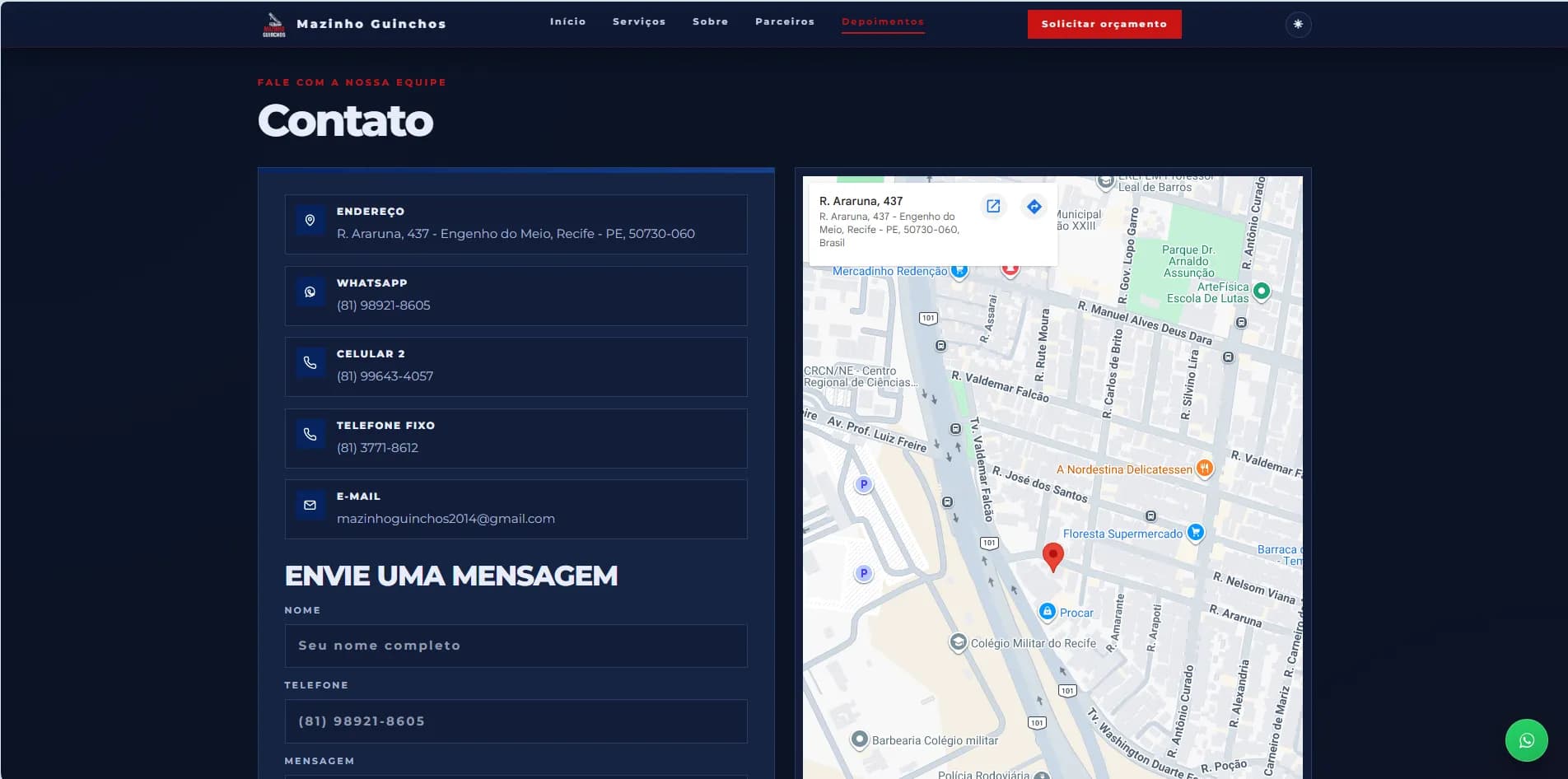Click the map directions icon
1568x779 pixels.
coord(1034,206)
